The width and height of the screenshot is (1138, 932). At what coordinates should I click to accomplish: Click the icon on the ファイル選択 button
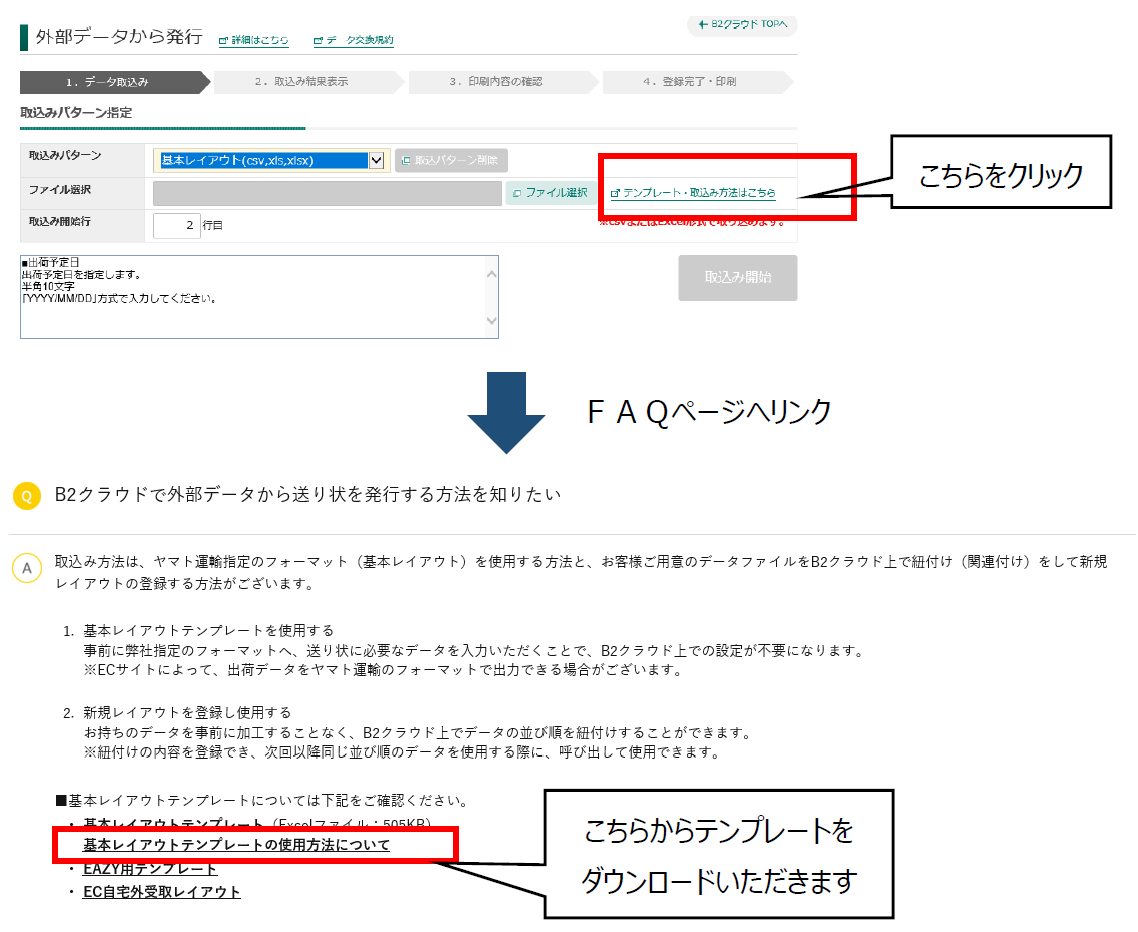[517, 193]
